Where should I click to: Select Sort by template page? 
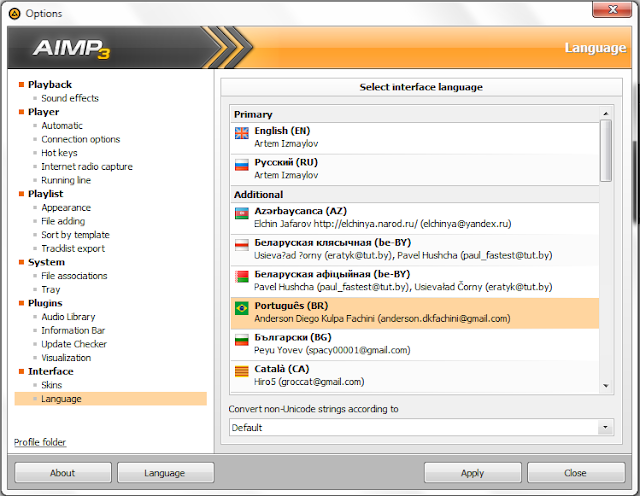[76, 235]
